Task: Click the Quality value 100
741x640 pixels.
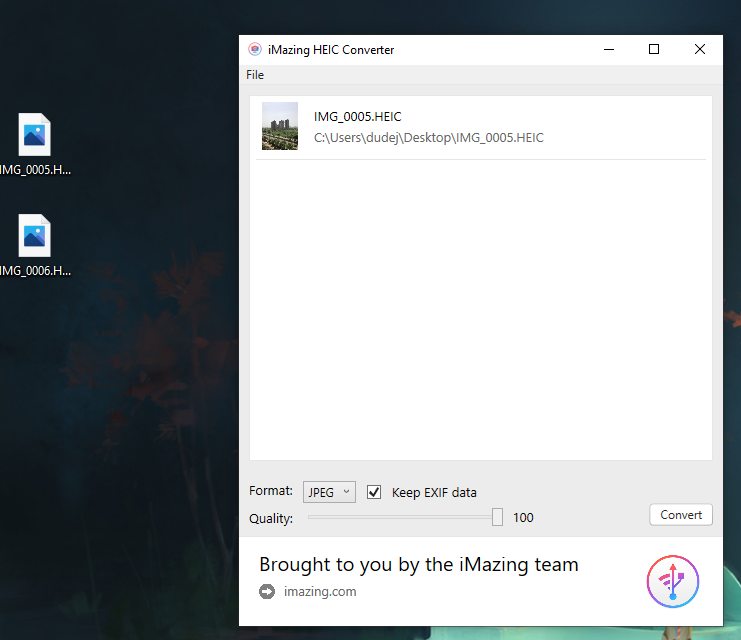Action: point(523,518)
